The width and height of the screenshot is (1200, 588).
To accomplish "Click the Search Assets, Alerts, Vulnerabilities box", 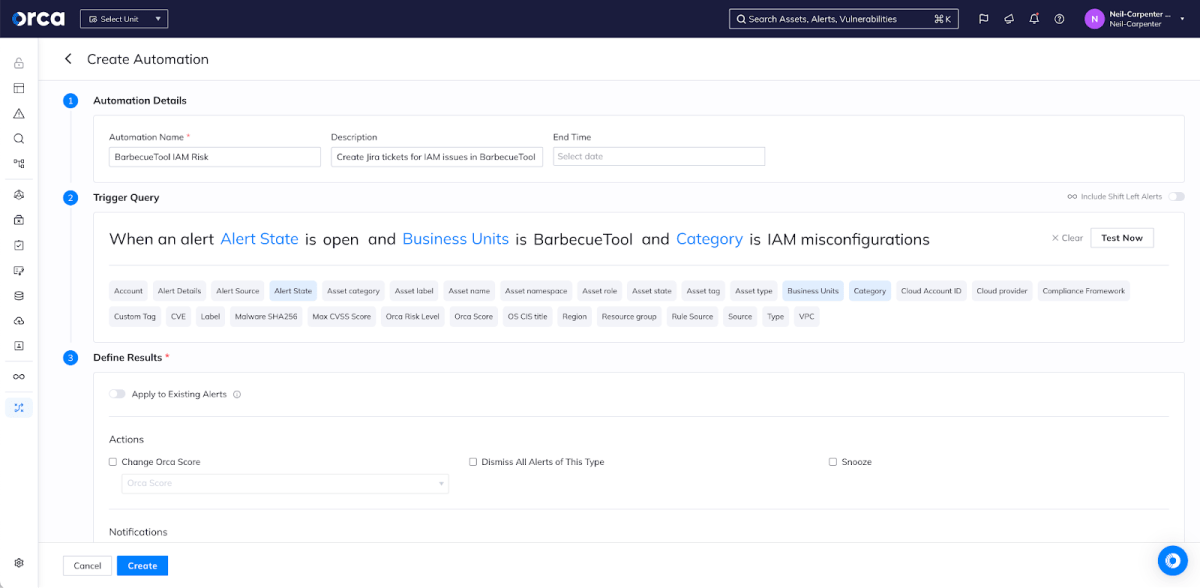I will click(x=844, y=19).
